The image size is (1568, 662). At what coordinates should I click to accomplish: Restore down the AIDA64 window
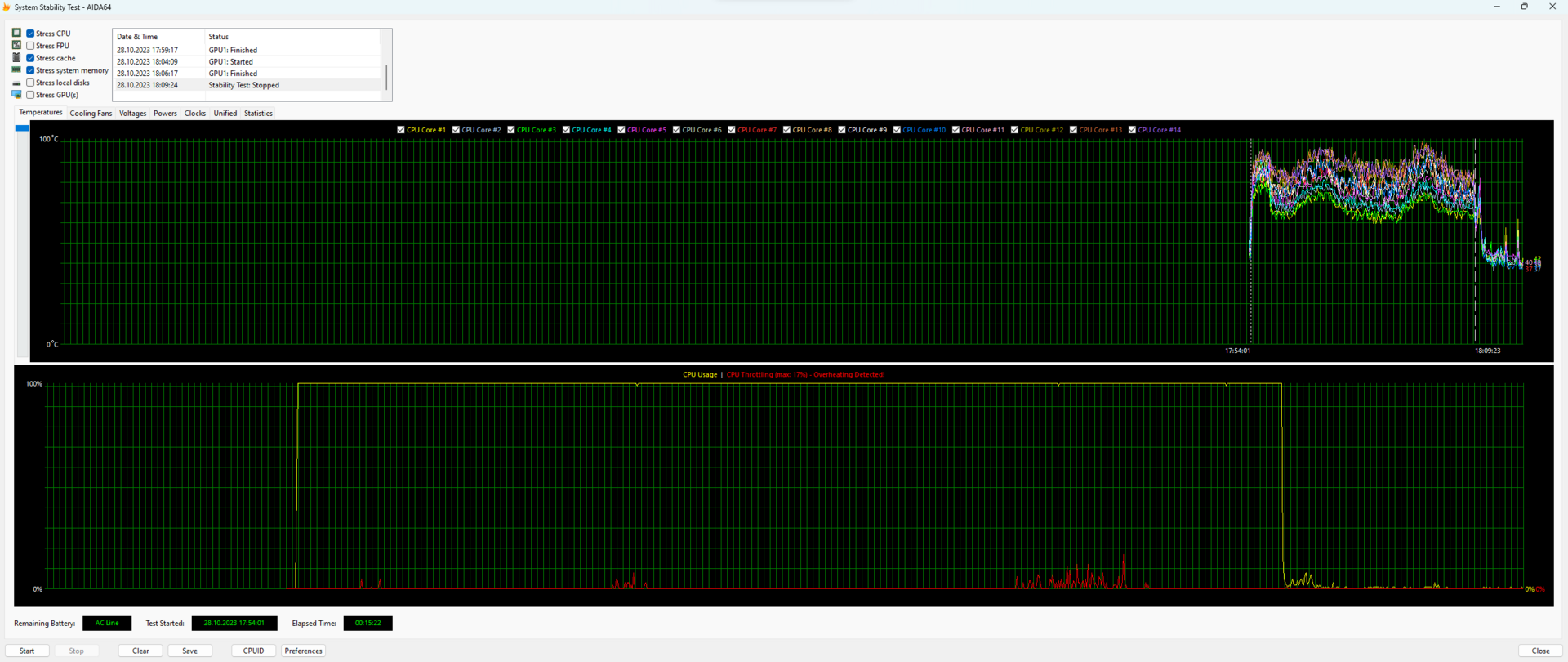(1525, 7)
